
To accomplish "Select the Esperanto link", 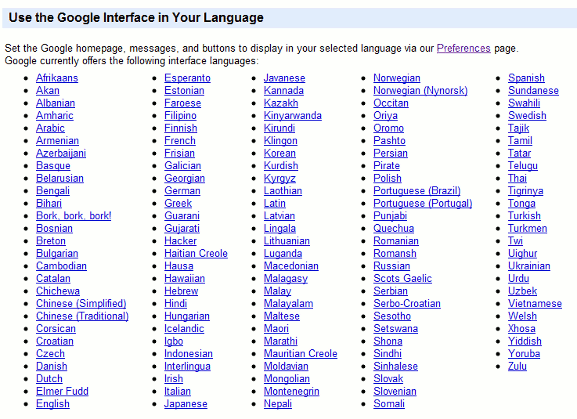I will coord(187,78).
